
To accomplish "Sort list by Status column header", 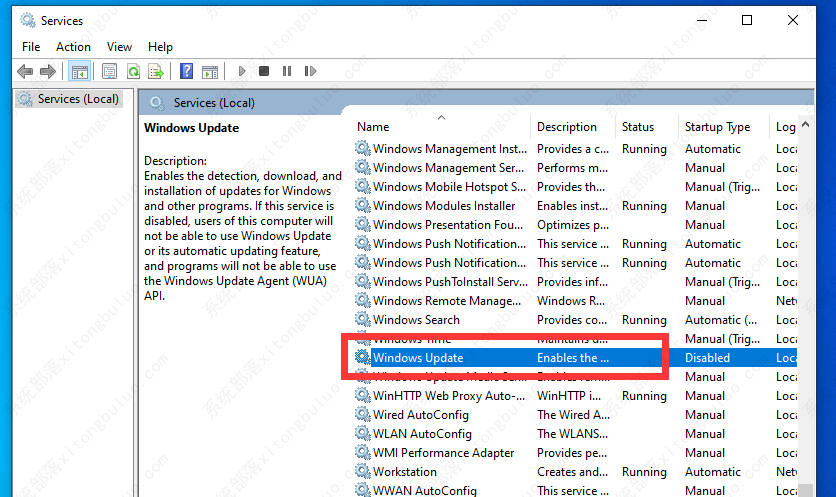I will point(638,127).
